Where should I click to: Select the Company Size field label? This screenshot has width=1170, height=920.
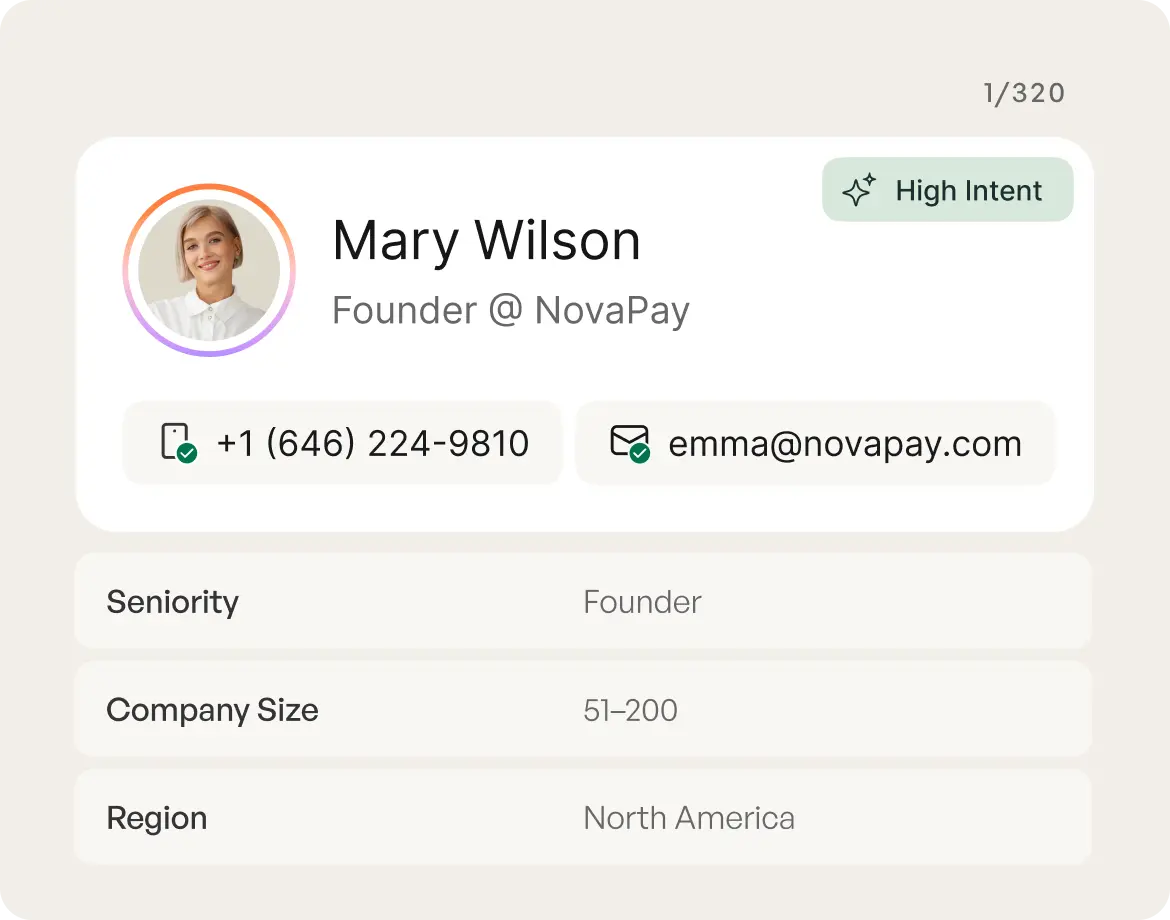pos(212,710)
